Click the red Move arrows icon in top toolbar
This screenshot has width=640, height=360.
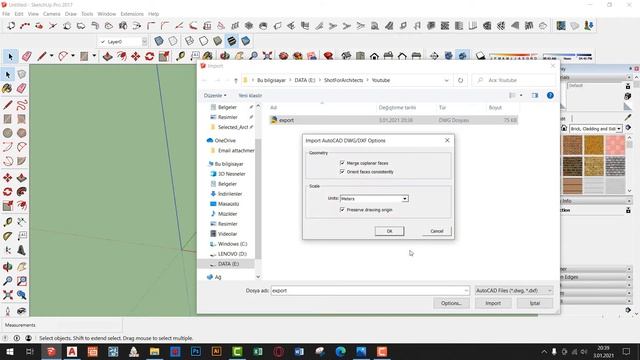pyautogui.click(x=136, y=56)
